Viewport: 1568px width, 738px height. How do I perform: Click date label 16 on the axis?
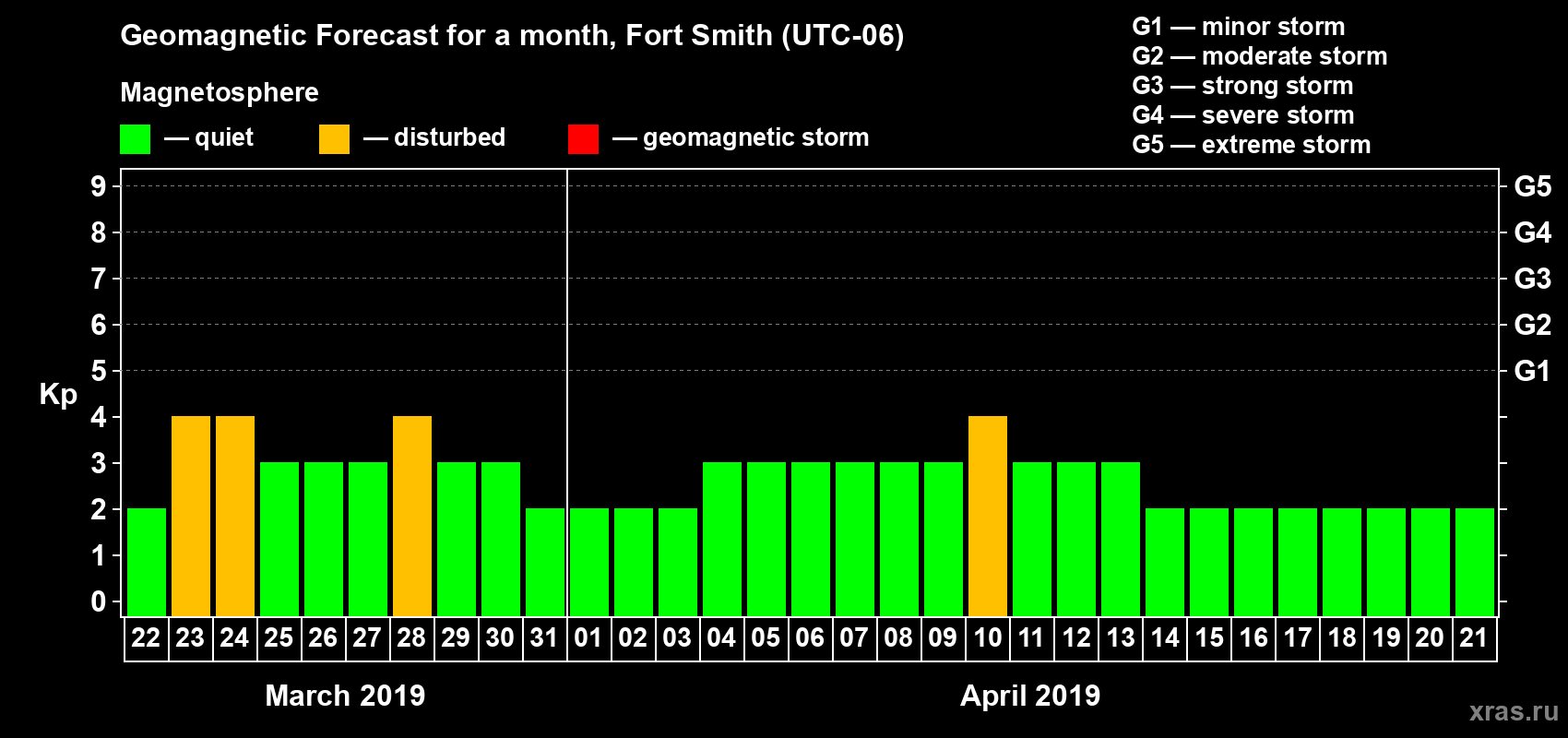1253,637
